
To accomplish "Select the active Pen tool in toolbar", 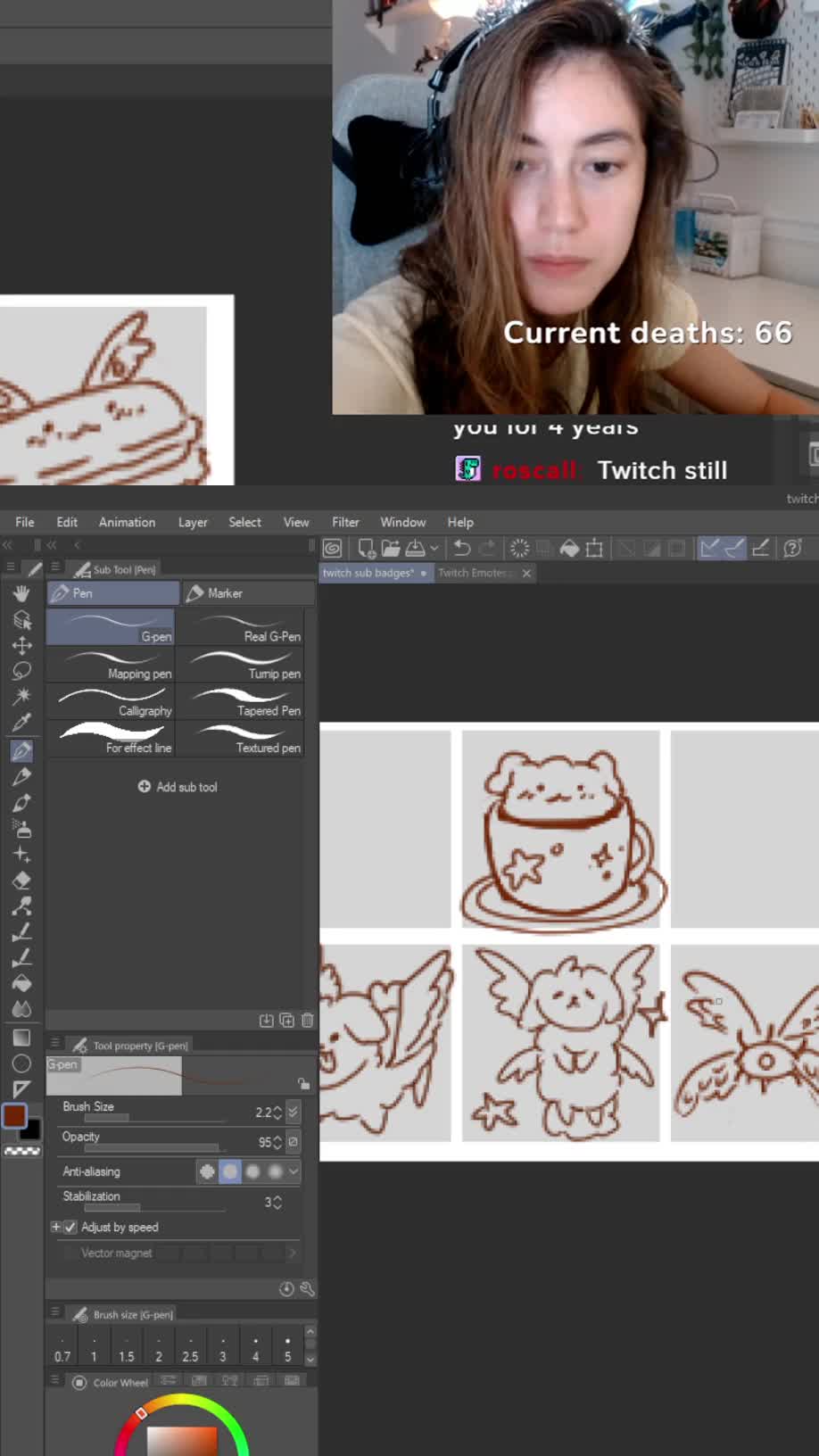I will coord(22,750).
